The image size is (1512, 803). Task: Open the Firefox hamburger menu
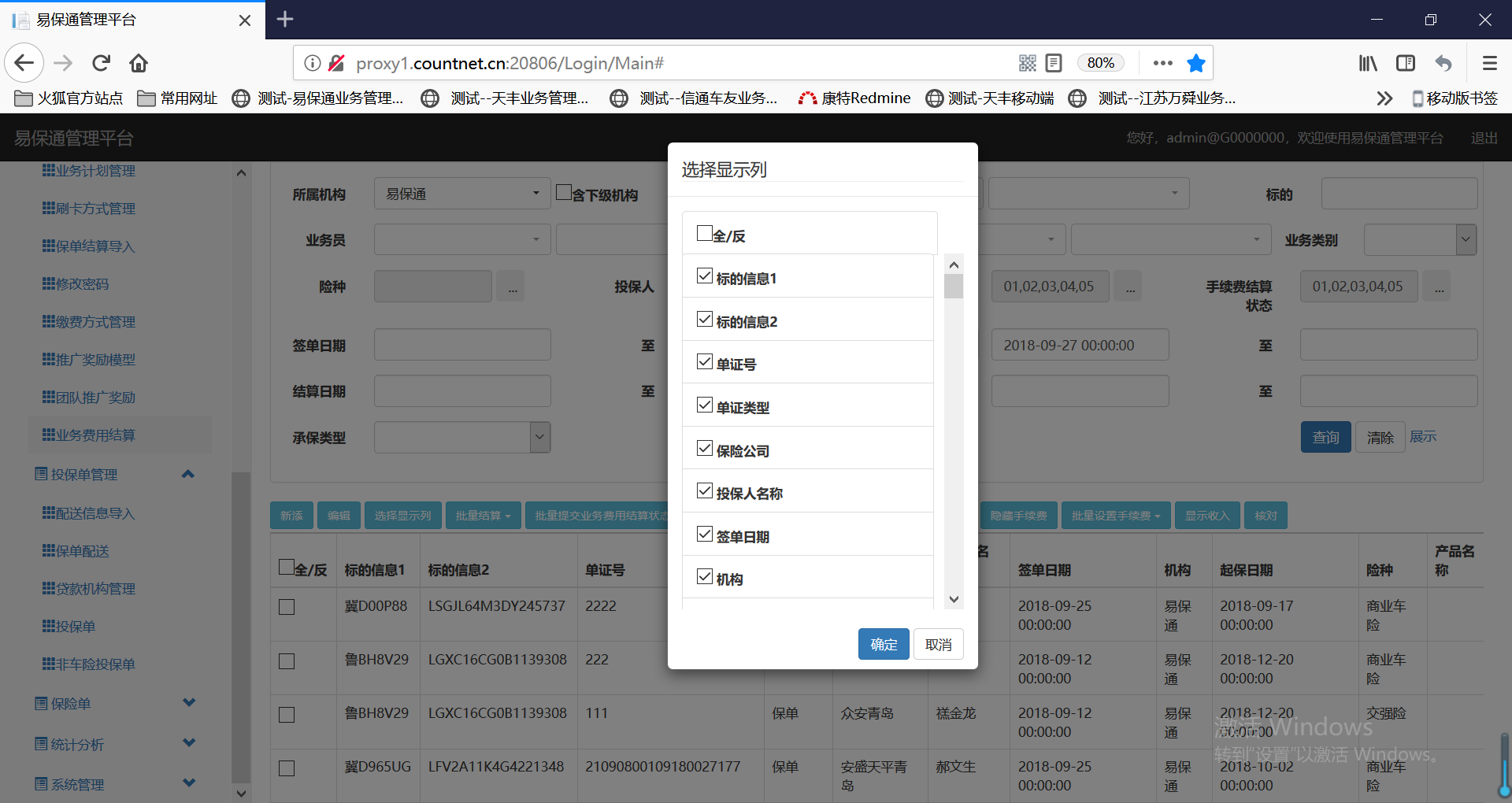(x=1489, y=63)
